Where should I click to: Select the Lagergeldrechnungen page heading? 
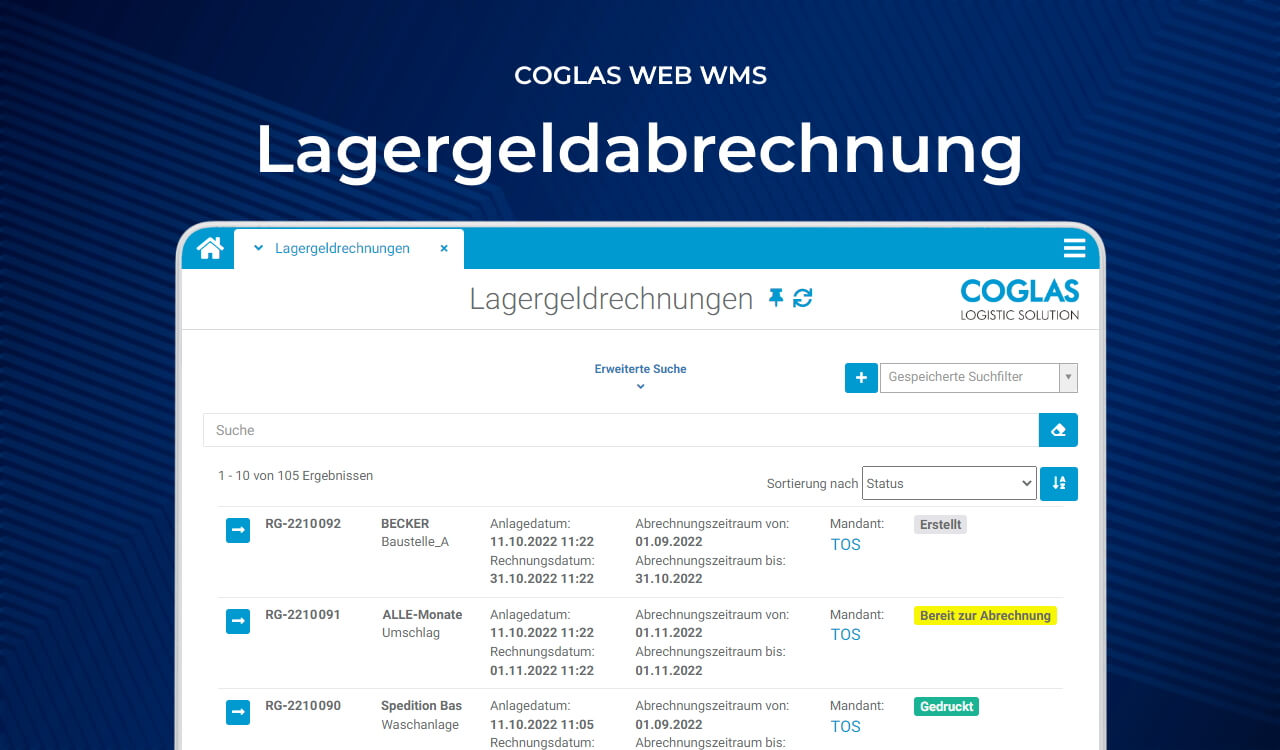[x=611, y=298]
